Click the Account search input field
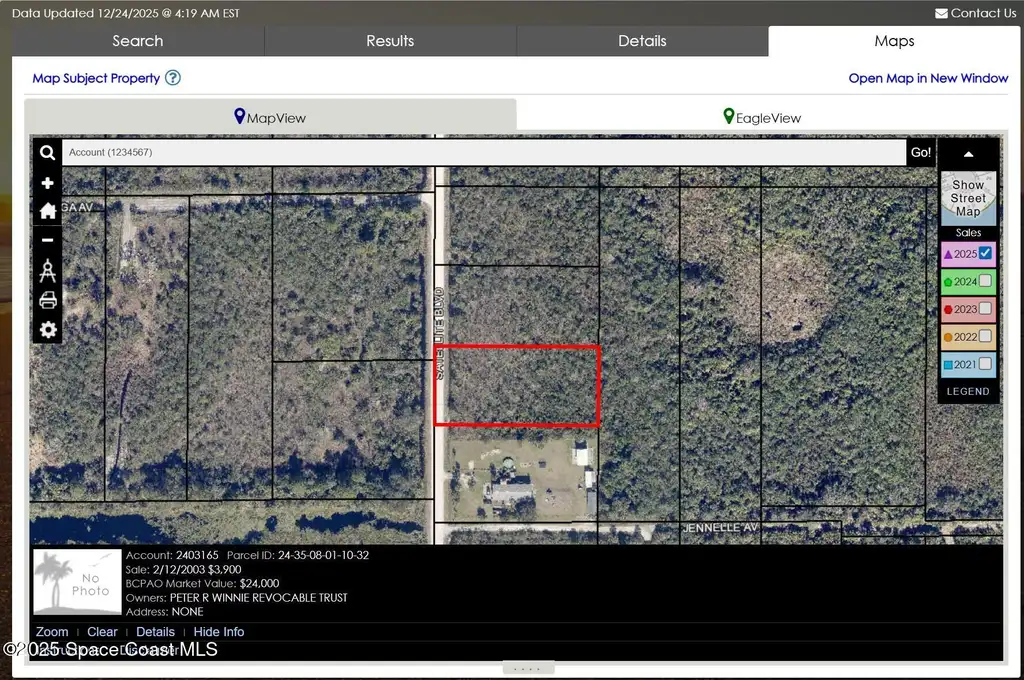1024x680 pixels. click(484, 152)
